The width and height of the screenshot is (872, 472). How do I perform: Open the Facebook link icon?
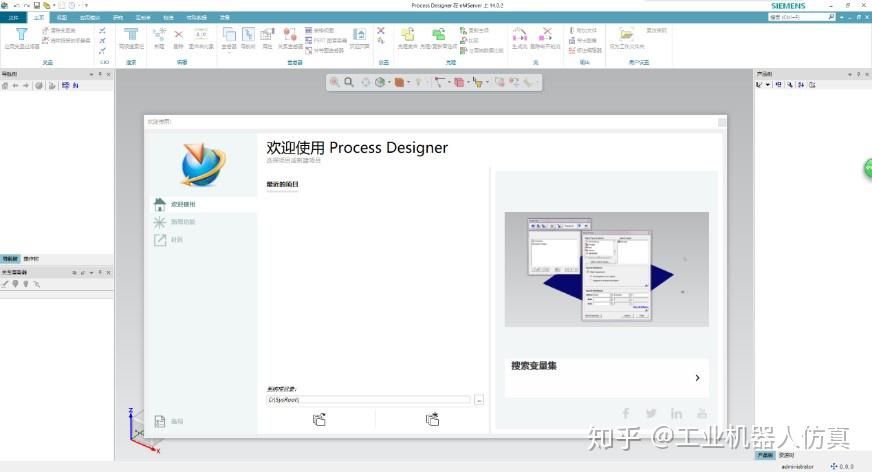point(626,413)
